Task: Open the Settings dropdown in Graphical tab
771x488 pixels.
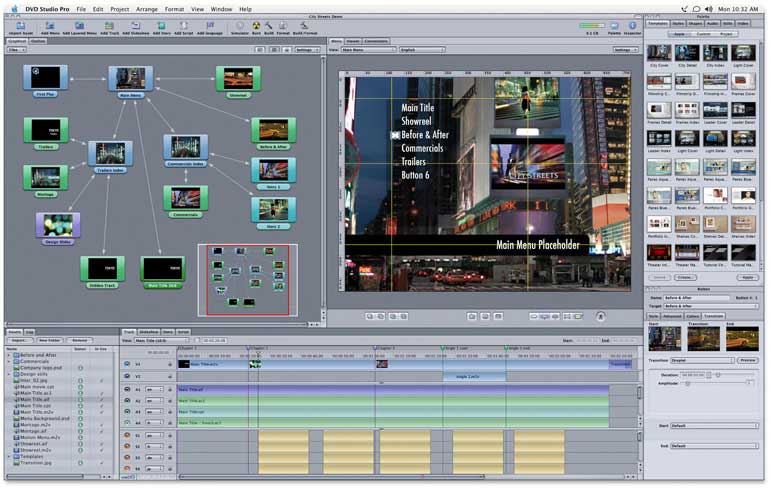Action: pyautogui.click(x=307, y=50)
